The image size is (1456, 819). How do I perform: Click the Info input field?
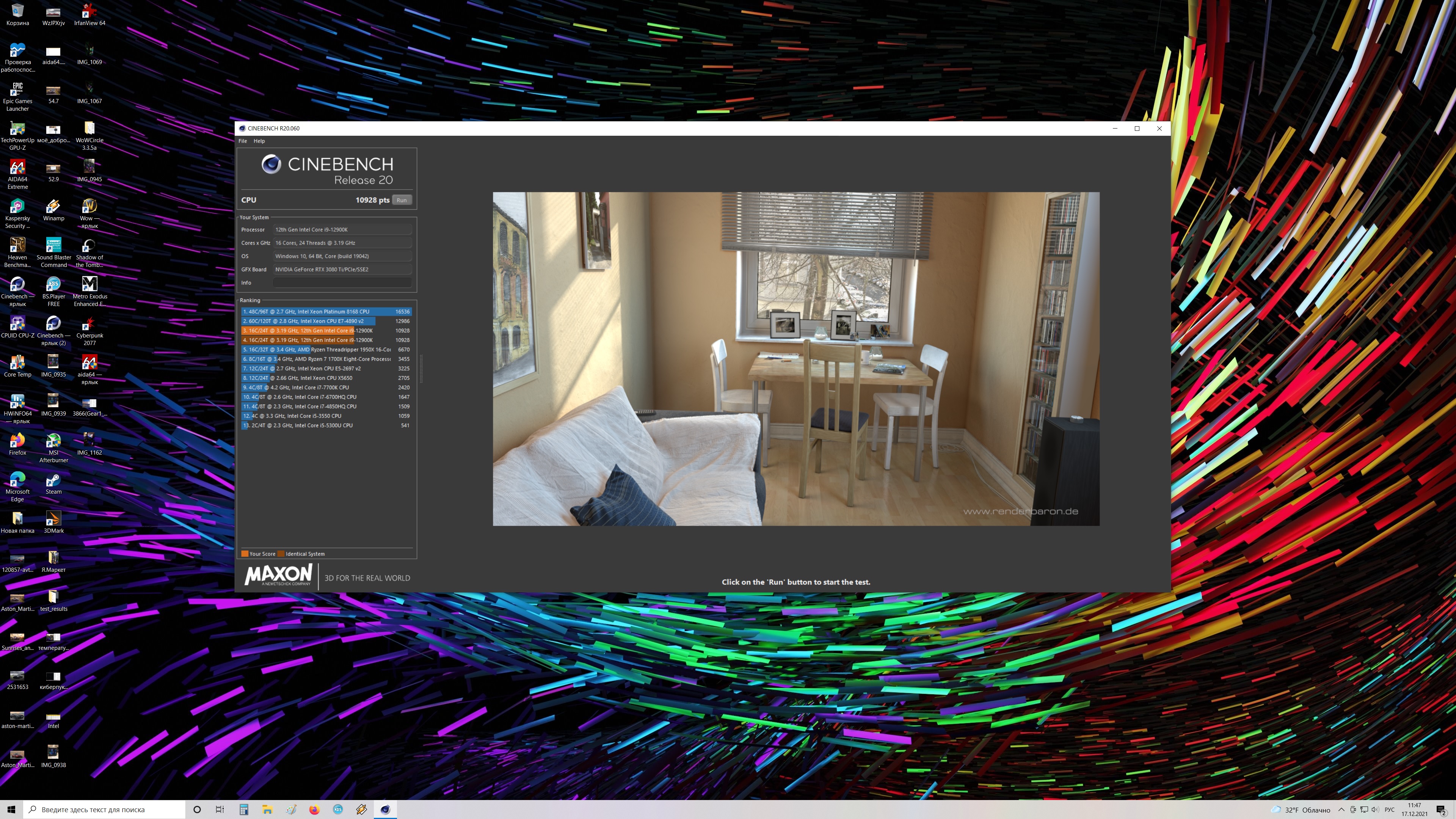(x=342, y=282)
